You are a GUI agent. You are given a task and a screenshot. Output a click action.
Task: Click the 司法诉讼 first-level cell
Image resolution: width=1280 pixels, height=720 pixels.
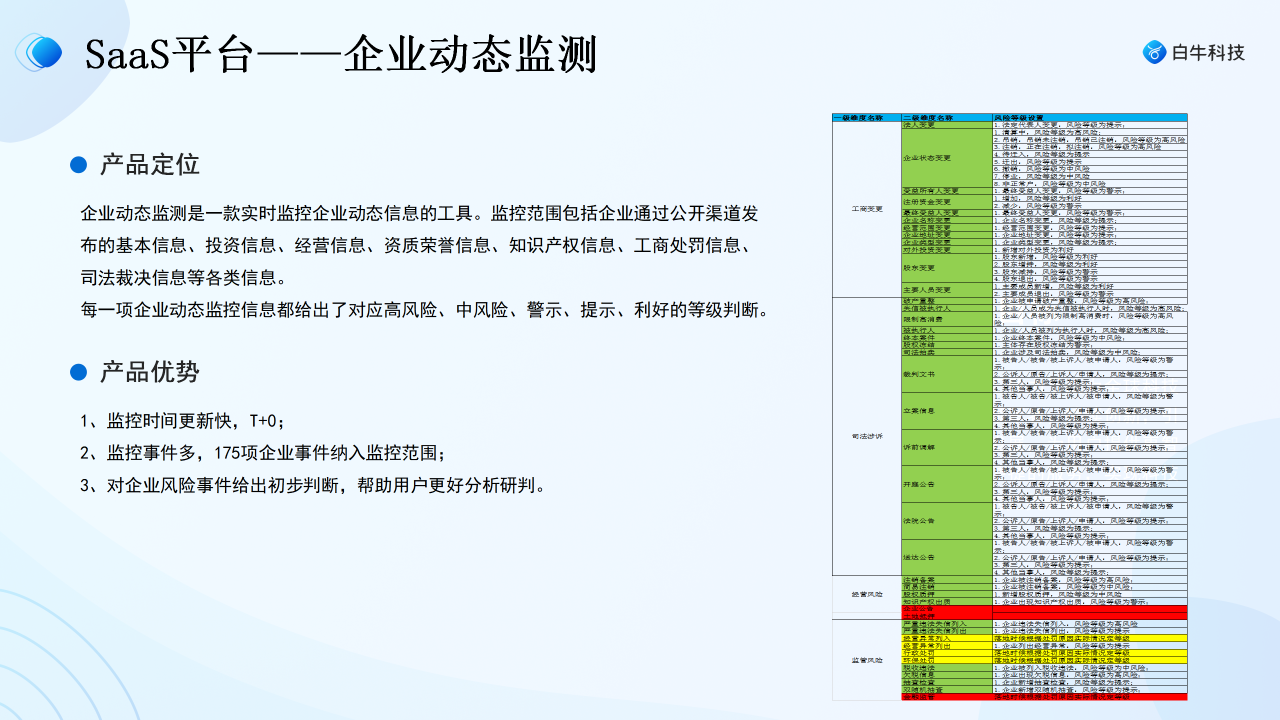pos(866,436)
